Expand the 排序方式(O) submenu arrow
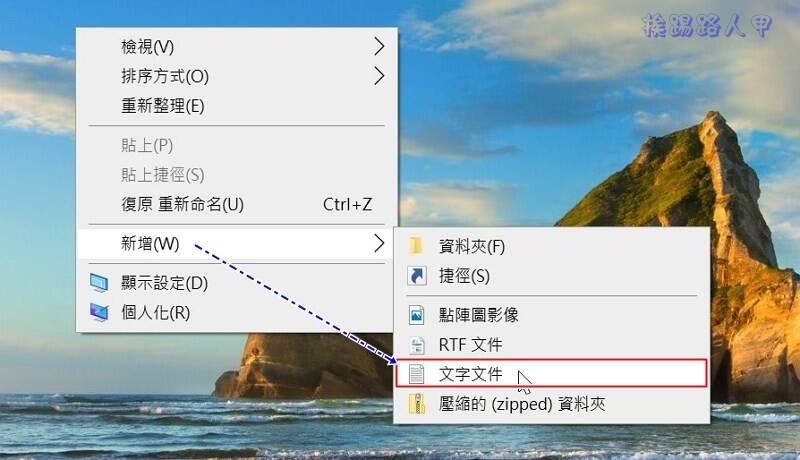This screenshot has width=800, height=460. coord(379,76)
